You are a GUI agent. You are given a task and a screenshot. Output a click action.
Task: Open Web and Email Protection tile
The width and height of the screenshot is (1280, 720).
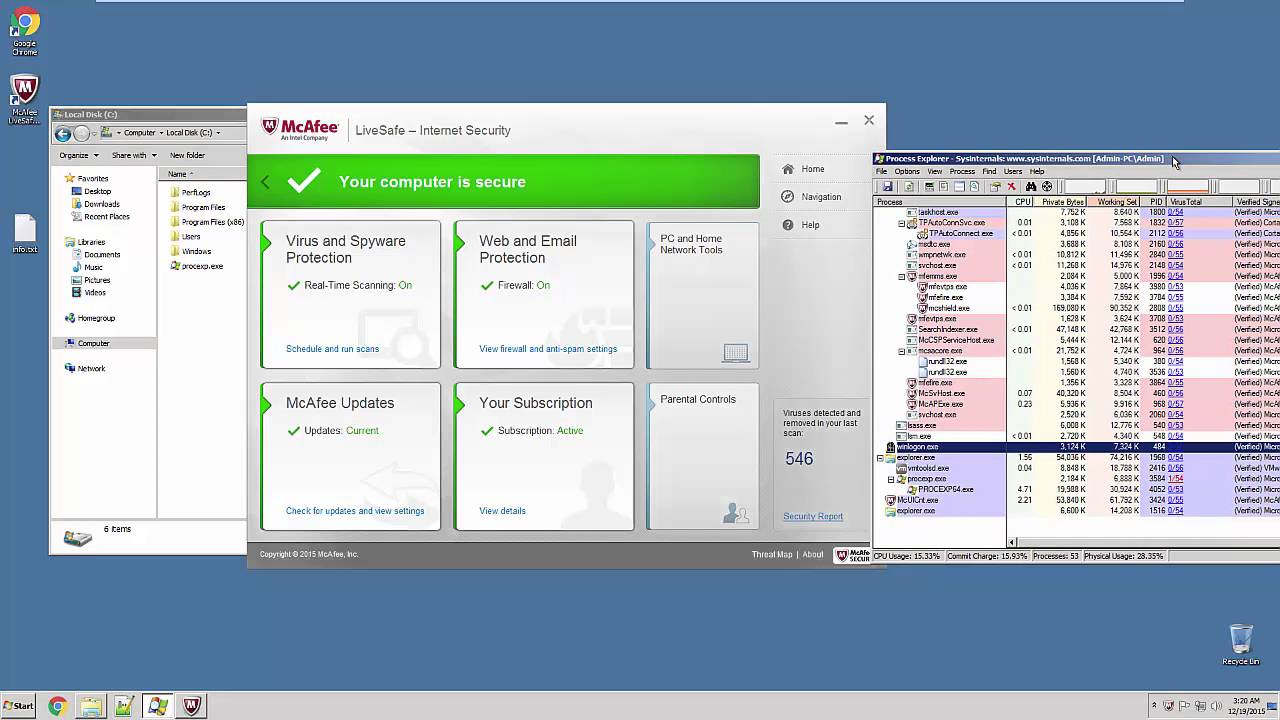coord(543,294)
